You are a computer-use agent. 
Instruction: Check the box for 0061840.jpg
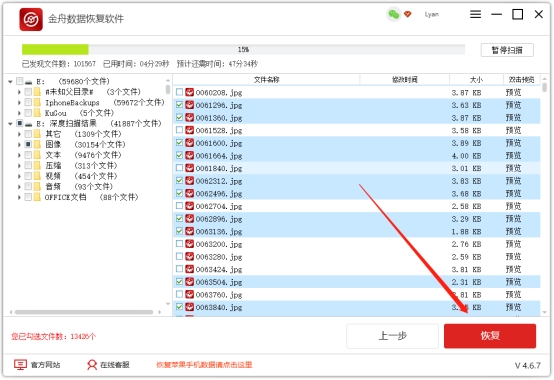point(179,168)
